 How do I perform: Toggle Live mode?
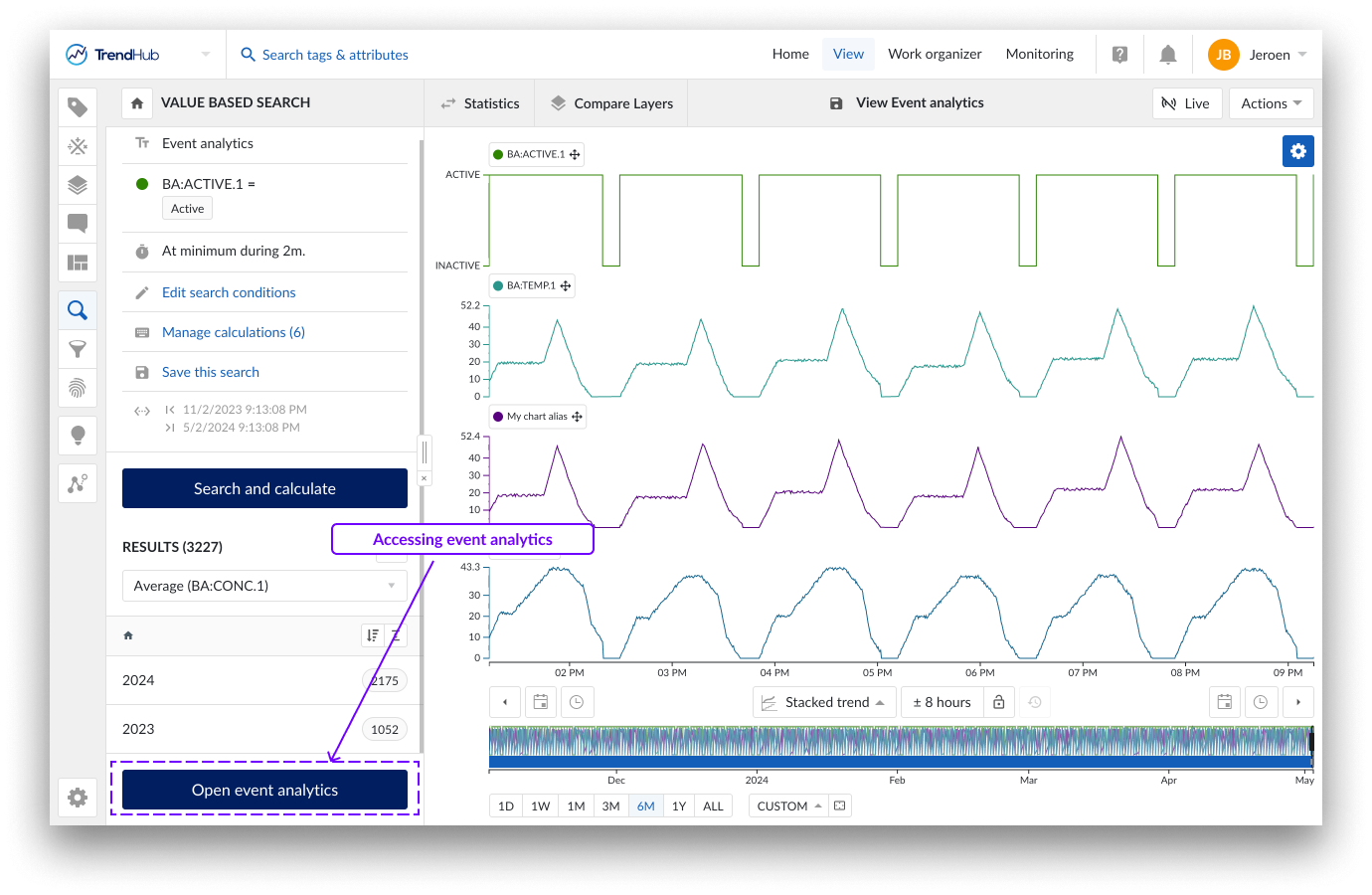(x=1186, y=103)
